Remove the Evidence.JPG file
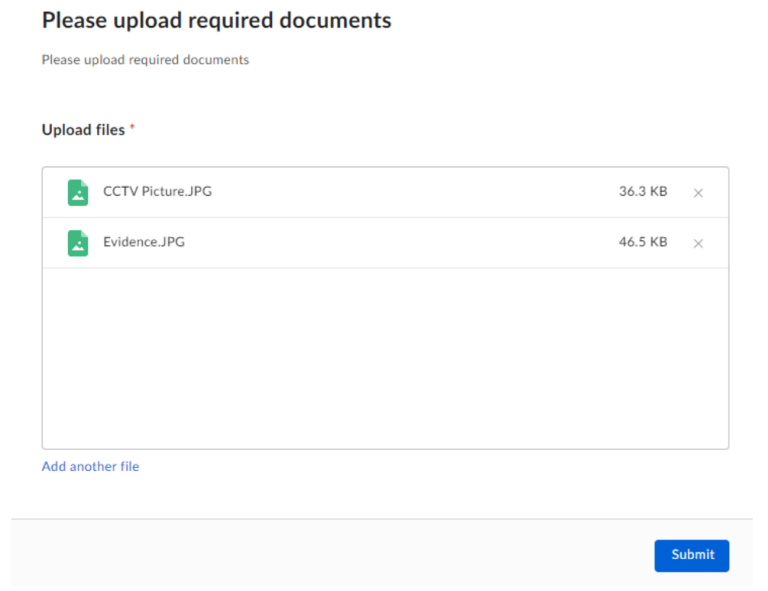 coord(698,244)
